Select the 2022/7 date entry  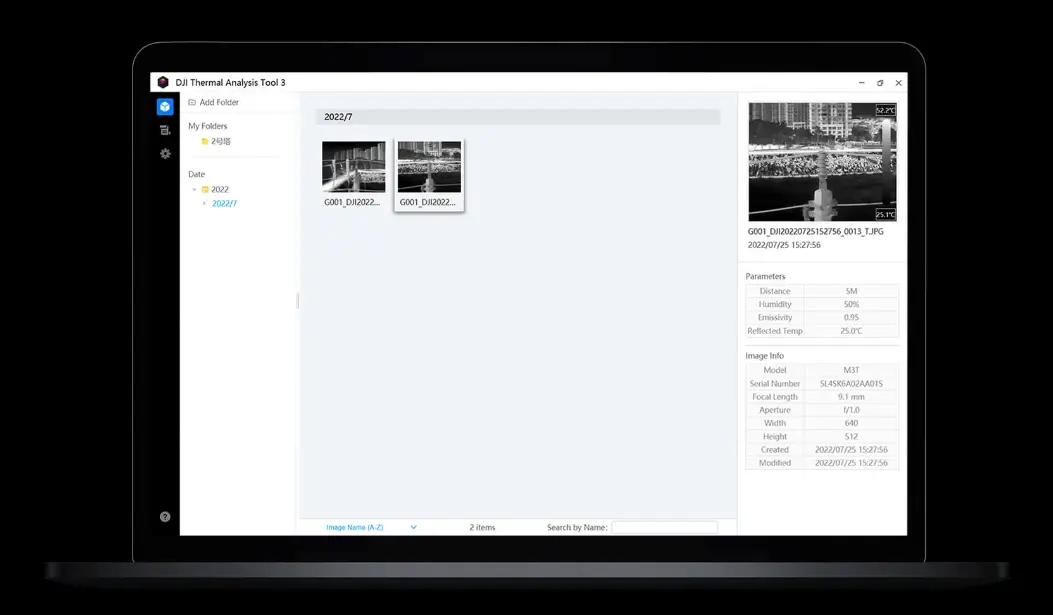coord(225,204)
